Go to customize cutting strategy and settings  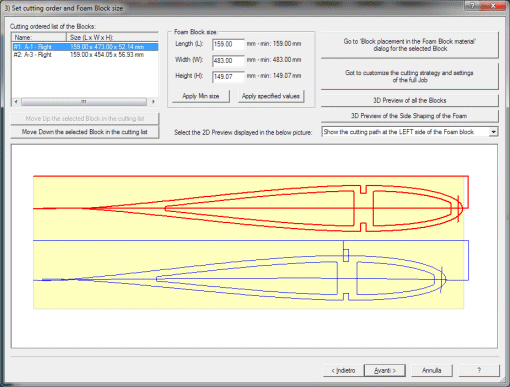click(410, 76)
